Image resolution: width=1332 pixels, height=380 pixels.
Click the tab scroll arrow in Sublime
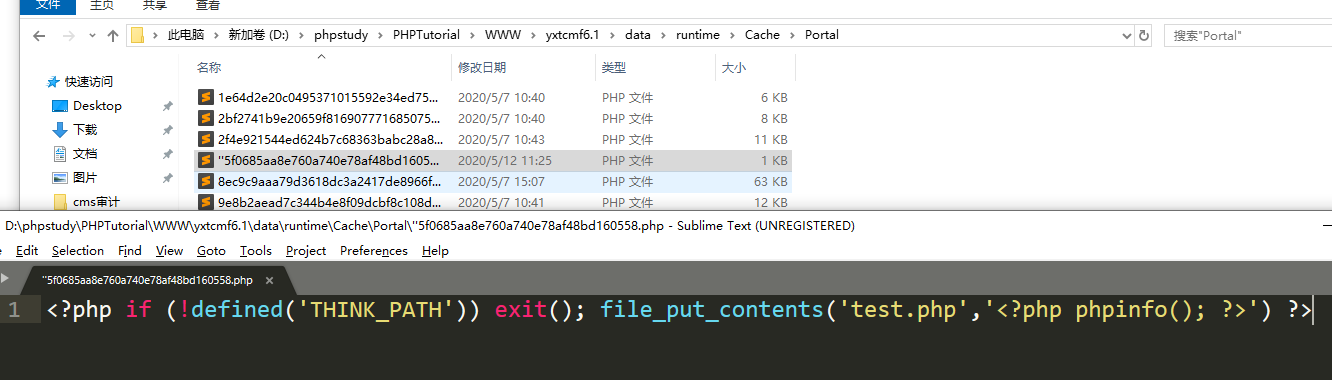tap(4, 280)
